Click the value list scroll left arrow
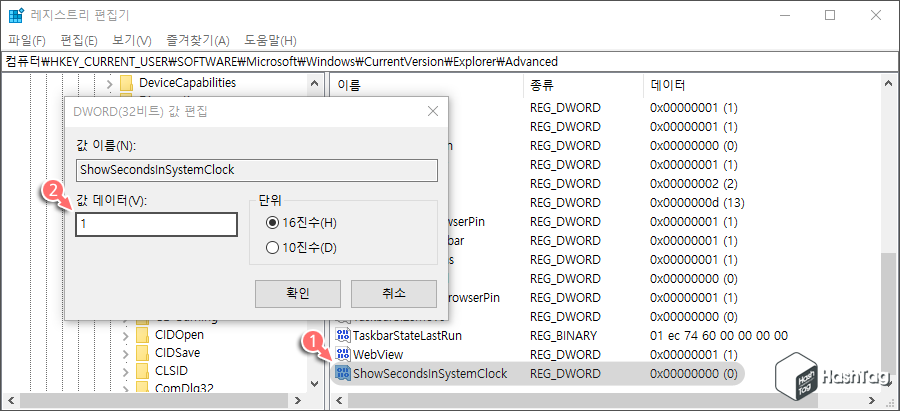The height and width of the screenshot is (411, 900). point(338,400)
